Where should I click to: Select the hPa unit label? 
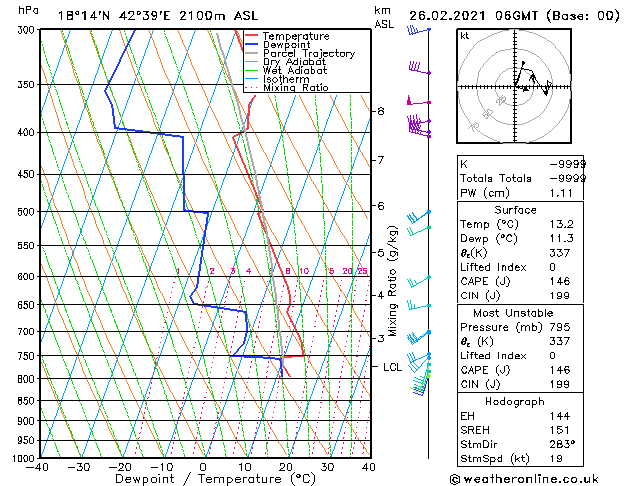[28, 10]
